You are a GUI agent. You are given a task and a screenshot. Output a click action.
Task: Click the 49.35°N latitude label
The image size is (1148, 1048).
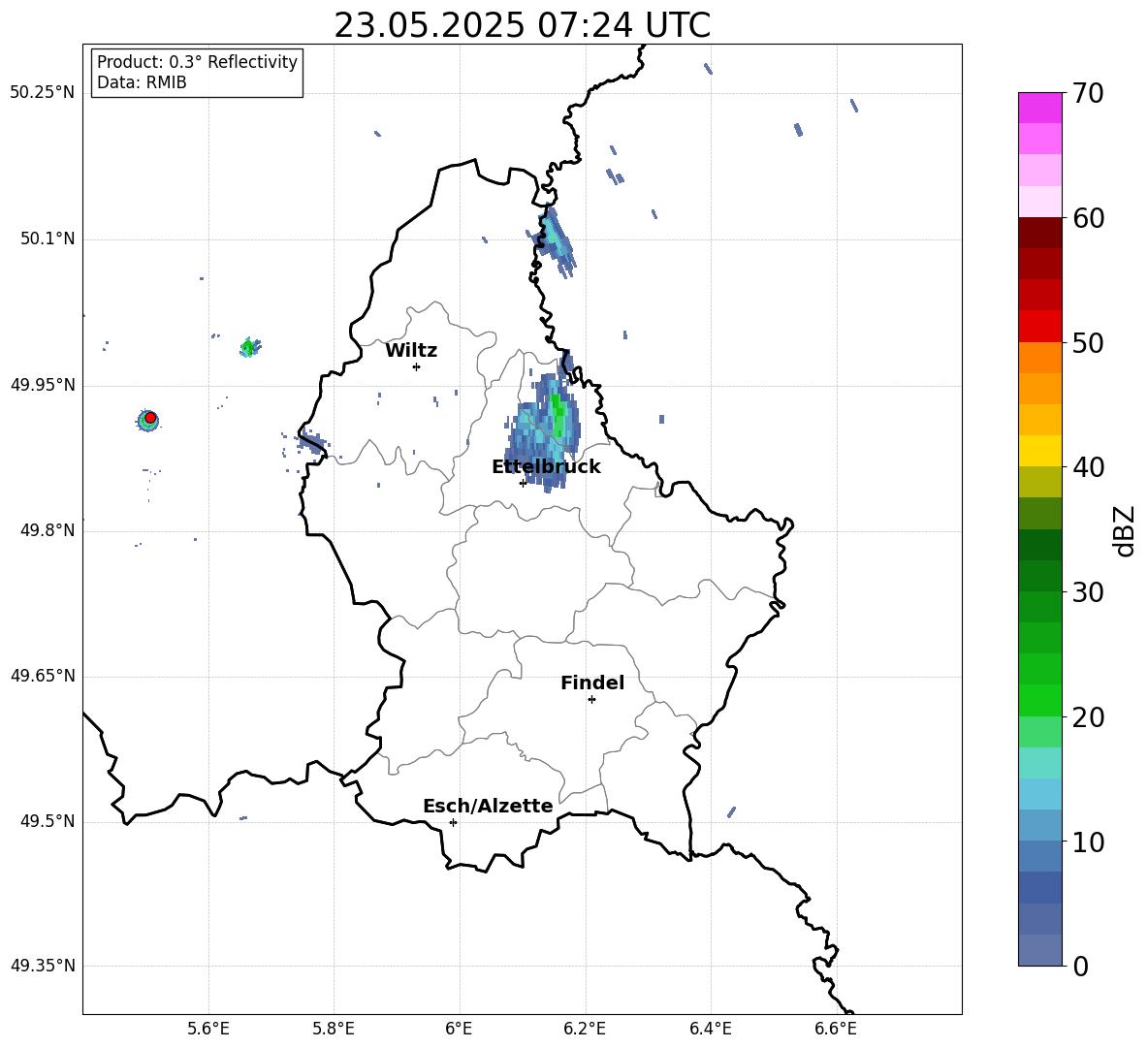(43, 966)
